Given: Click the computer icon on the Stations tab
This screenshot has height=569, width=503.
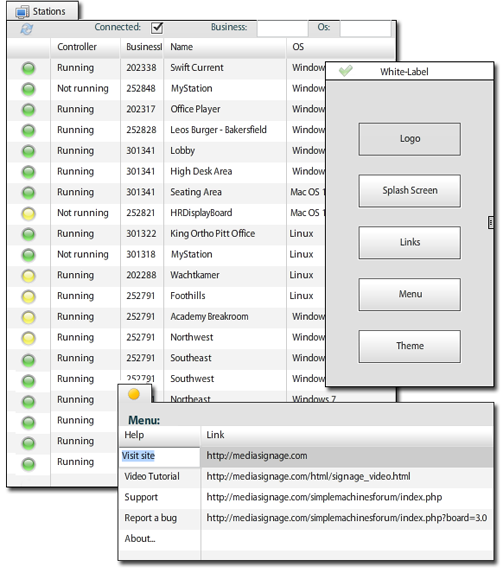Looking at the screenshot, I should (x=22, y=12).
